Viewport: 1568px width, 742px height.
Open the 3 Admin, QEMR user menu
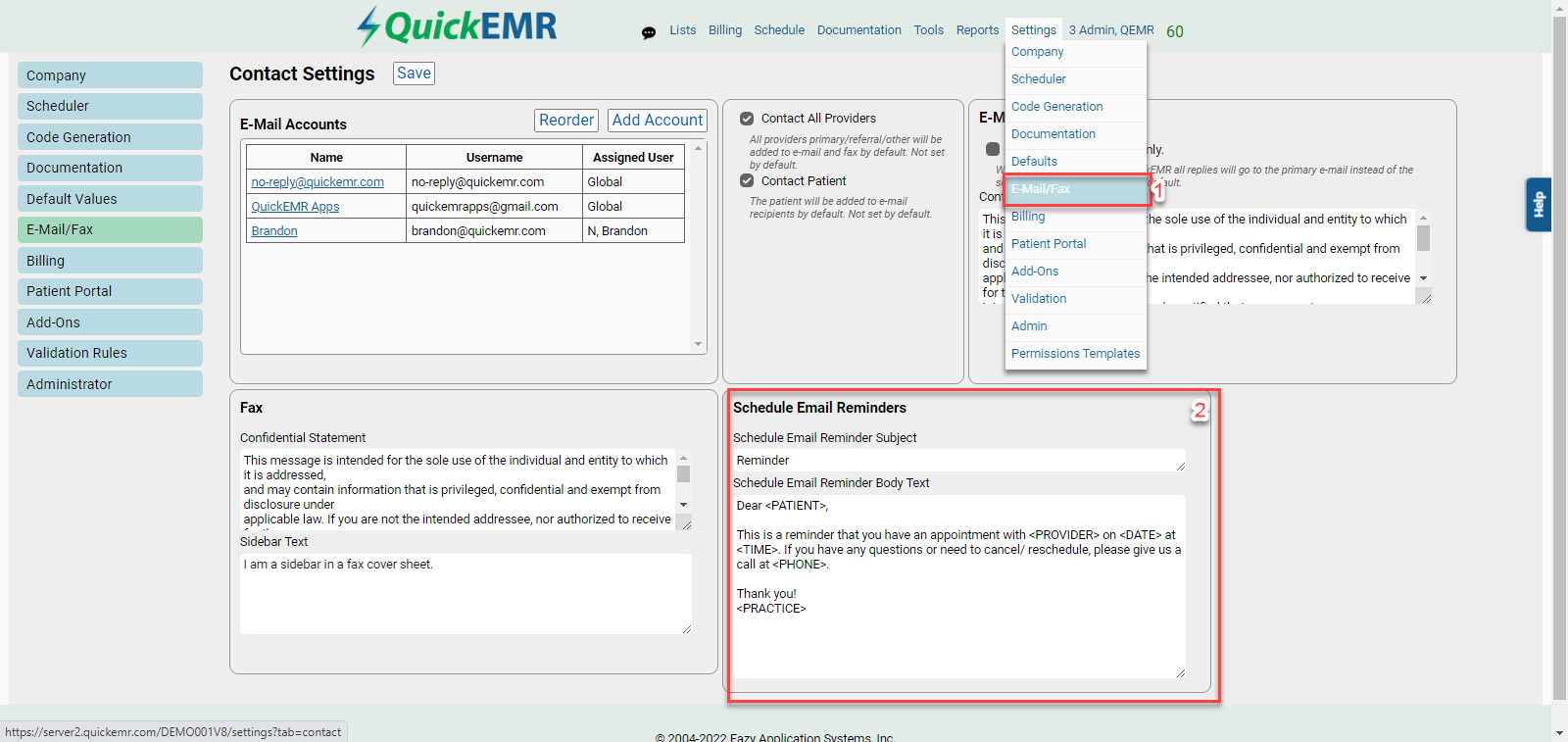tap(1111, 30)
